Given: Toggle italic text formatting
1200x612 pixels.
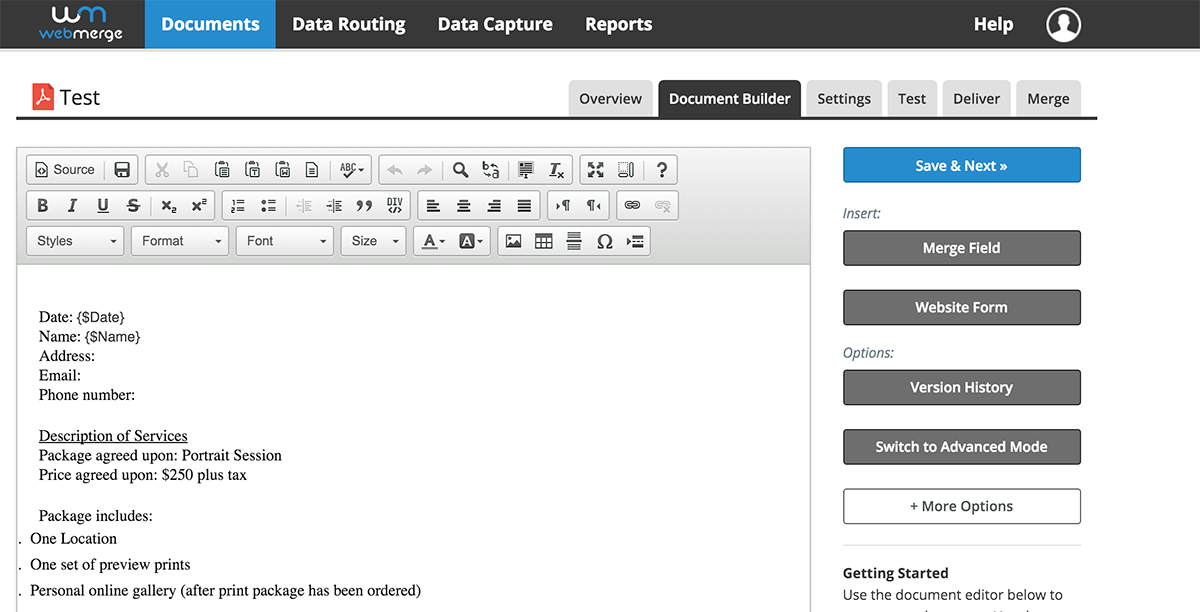Looking at the screenshot, I should pyautogui.click(x=72, y=205).
